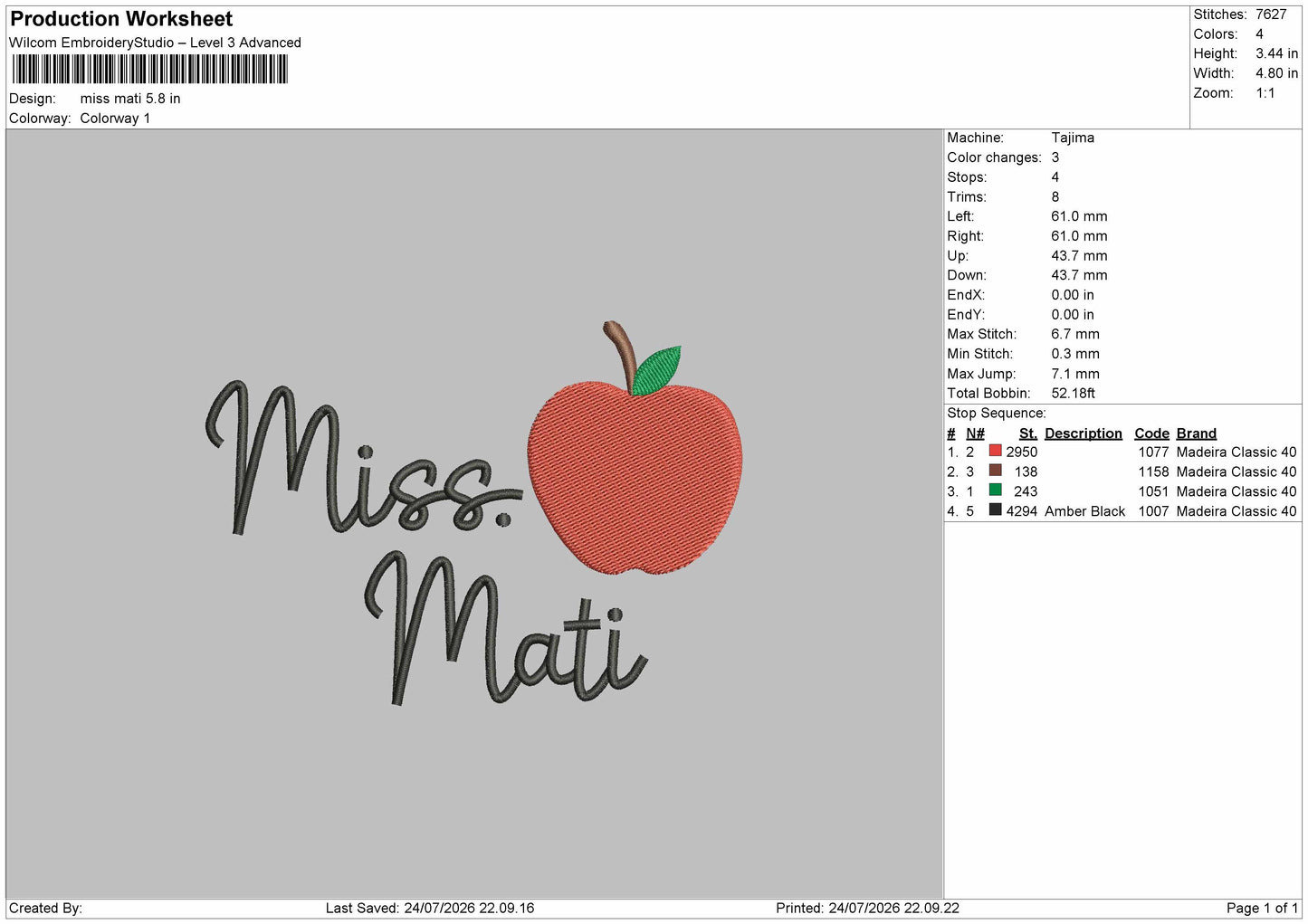Image resolution: width=1308 pixels, height=924 pixels.
Task: Click the barcode under the Wilcom title
Action: [x=149, y=70]
